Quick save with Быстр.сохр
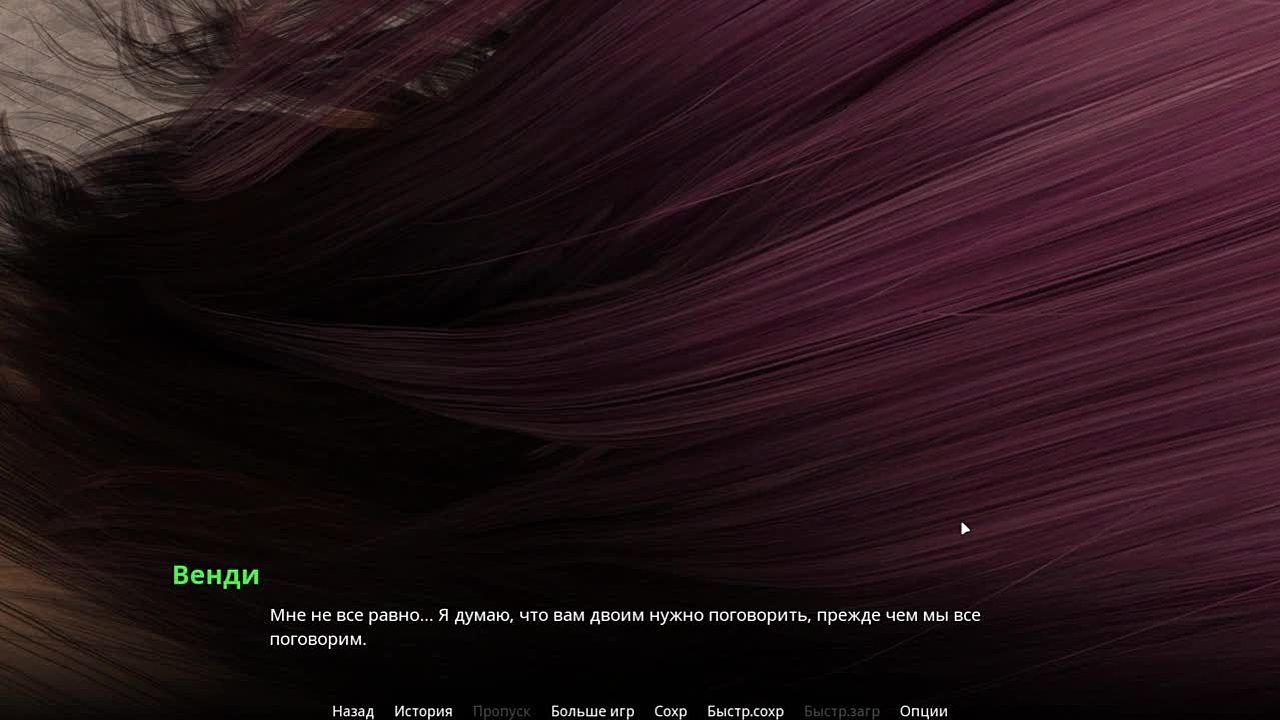The height and width of the screenshot is (720, 1280). coord(745,711)
